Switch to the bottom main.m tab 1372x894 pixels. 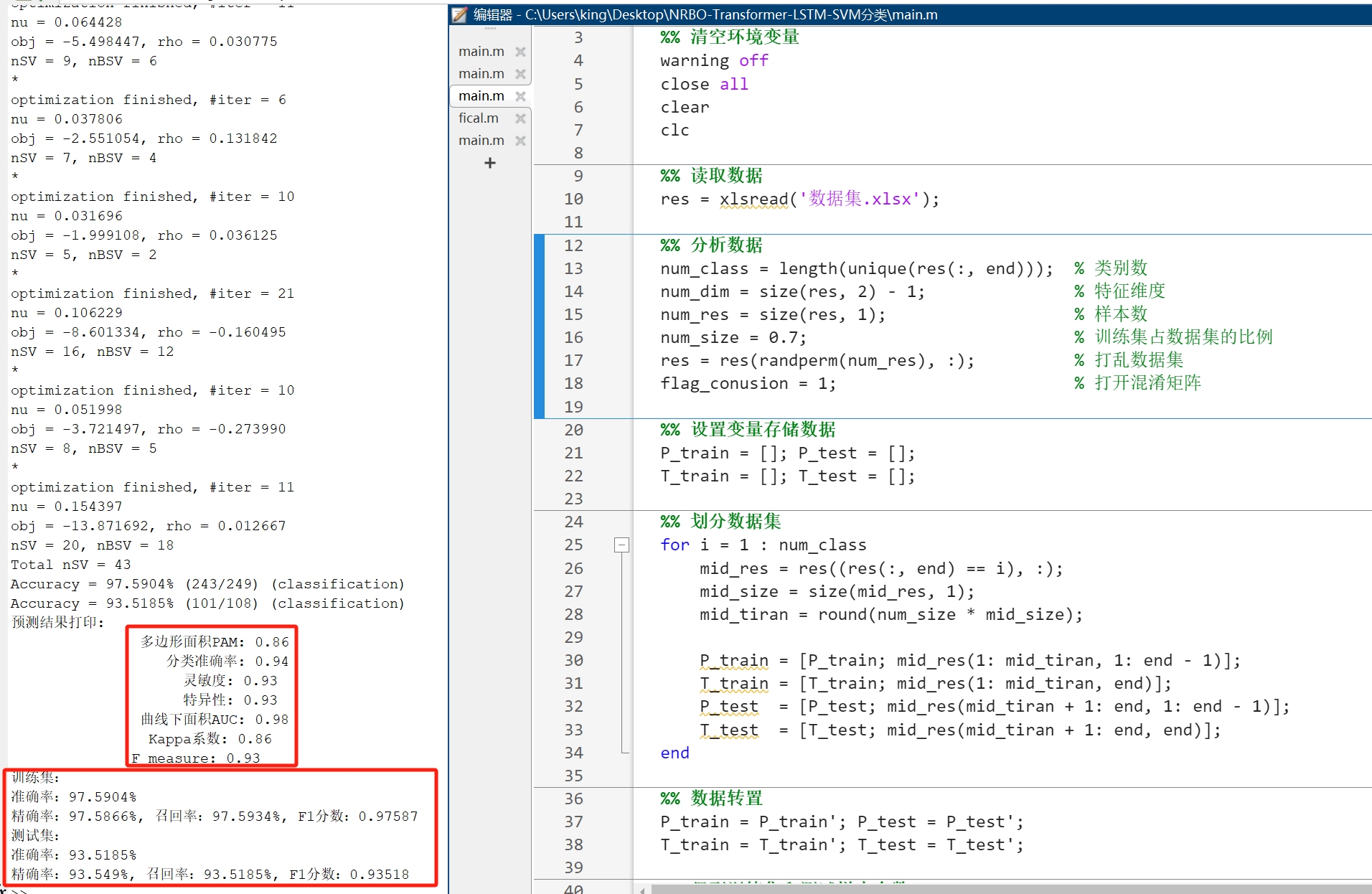click(480, 140)
